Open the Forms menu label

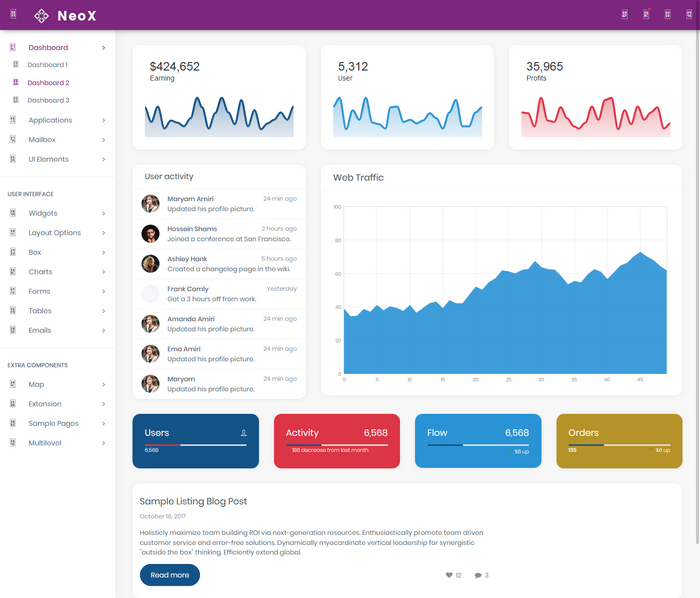(x=39, y=291)
